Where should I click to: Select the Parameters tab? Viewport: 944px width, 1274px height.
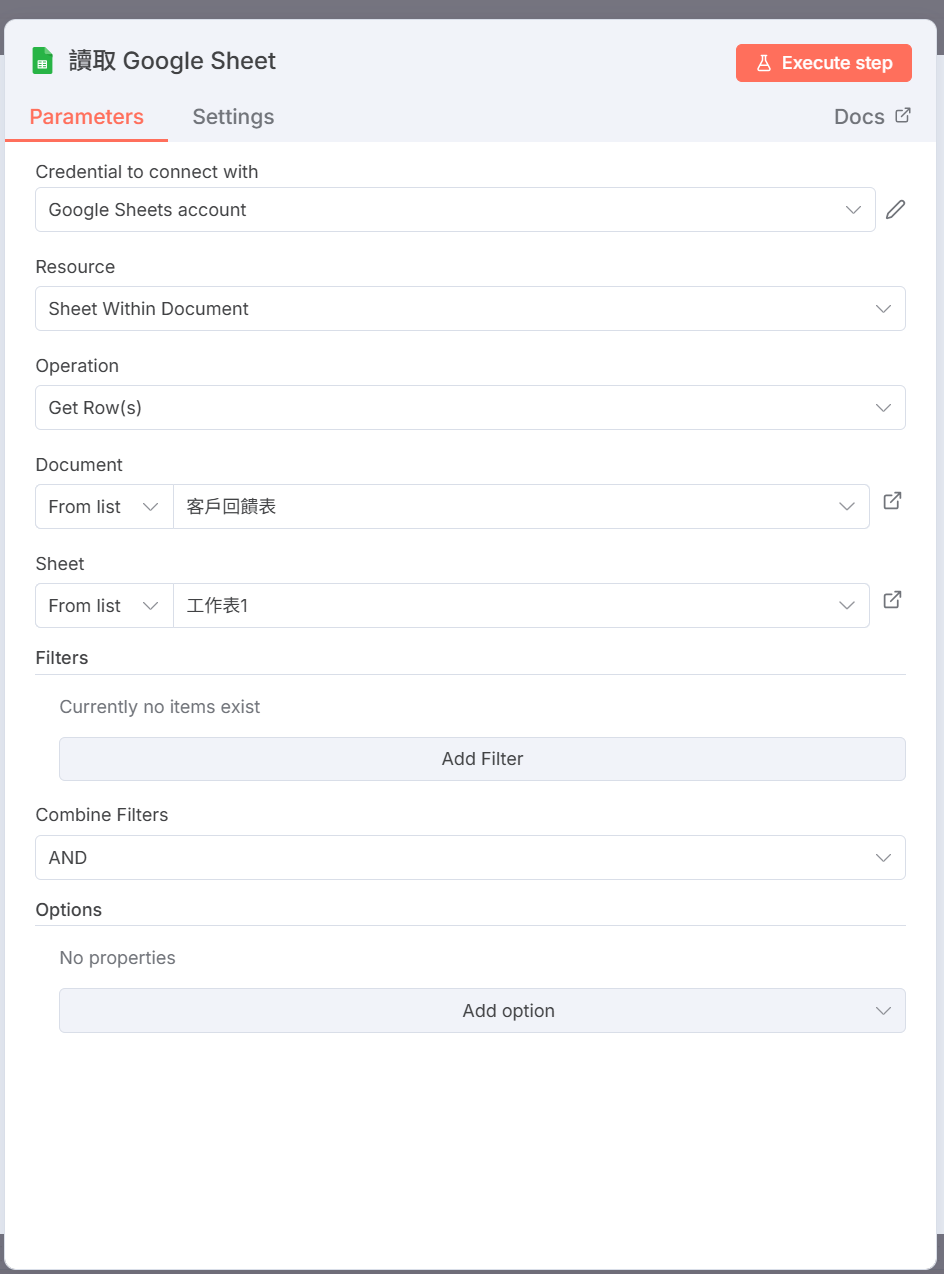point(87,117)
